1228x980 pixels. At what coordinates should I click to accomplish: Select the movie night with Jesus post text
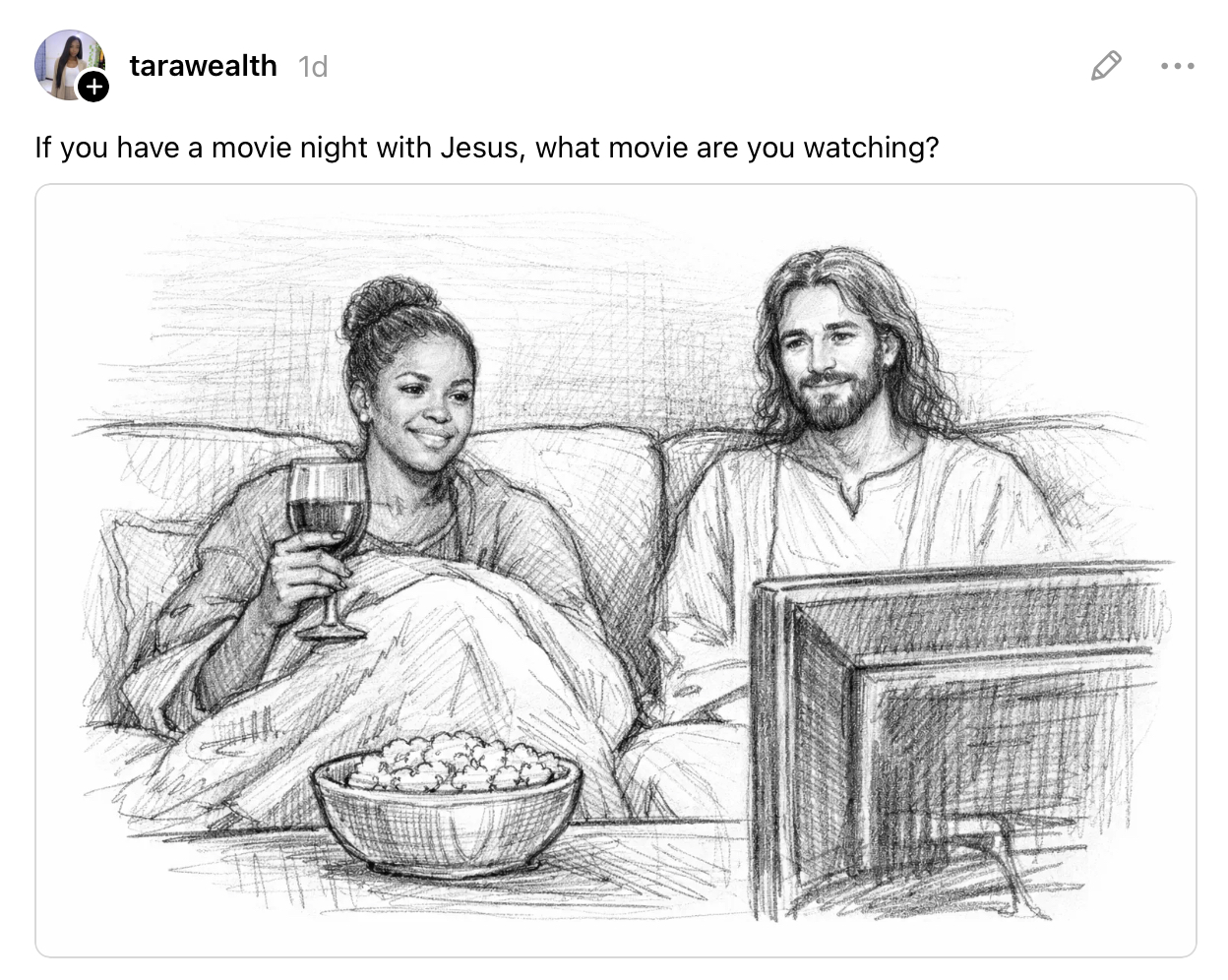pyautogui.click(x=487, y=148)
